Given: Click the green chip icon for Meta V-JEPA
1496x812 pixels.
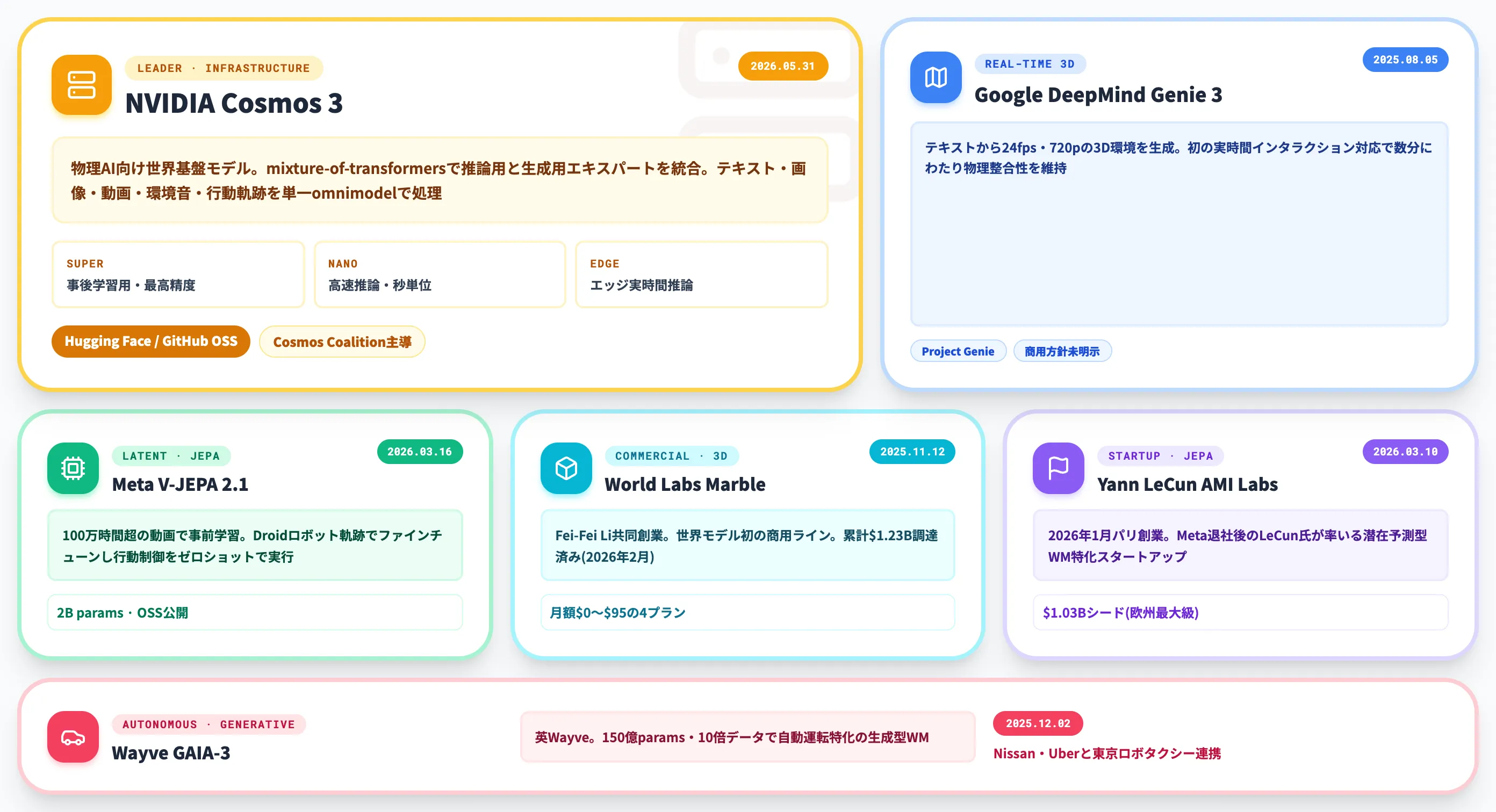Looking at the screenshot, I should click(73, 468).
